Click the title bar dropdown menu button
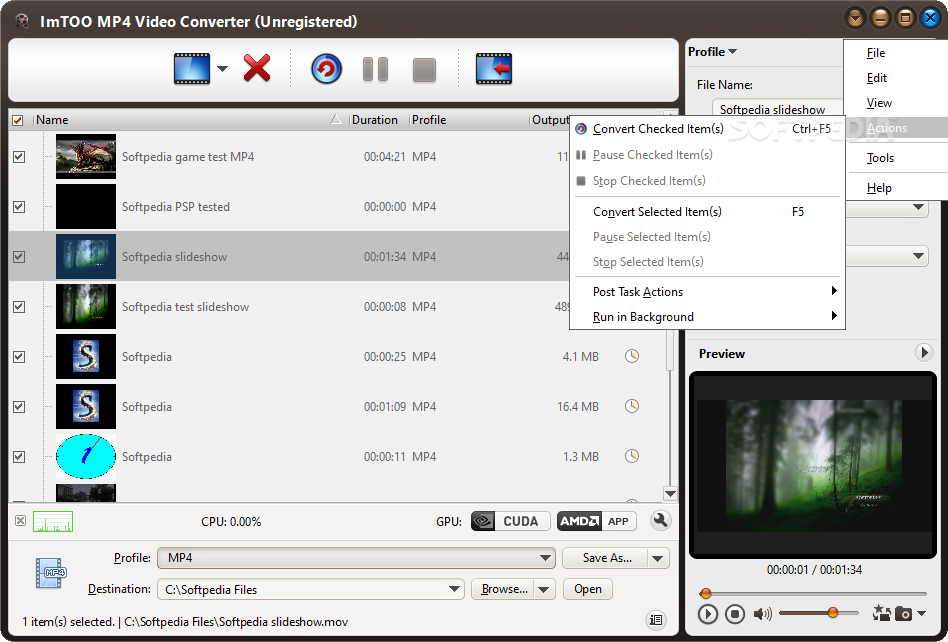This screenshot has height=642, width=948. (x=855, y=18)
